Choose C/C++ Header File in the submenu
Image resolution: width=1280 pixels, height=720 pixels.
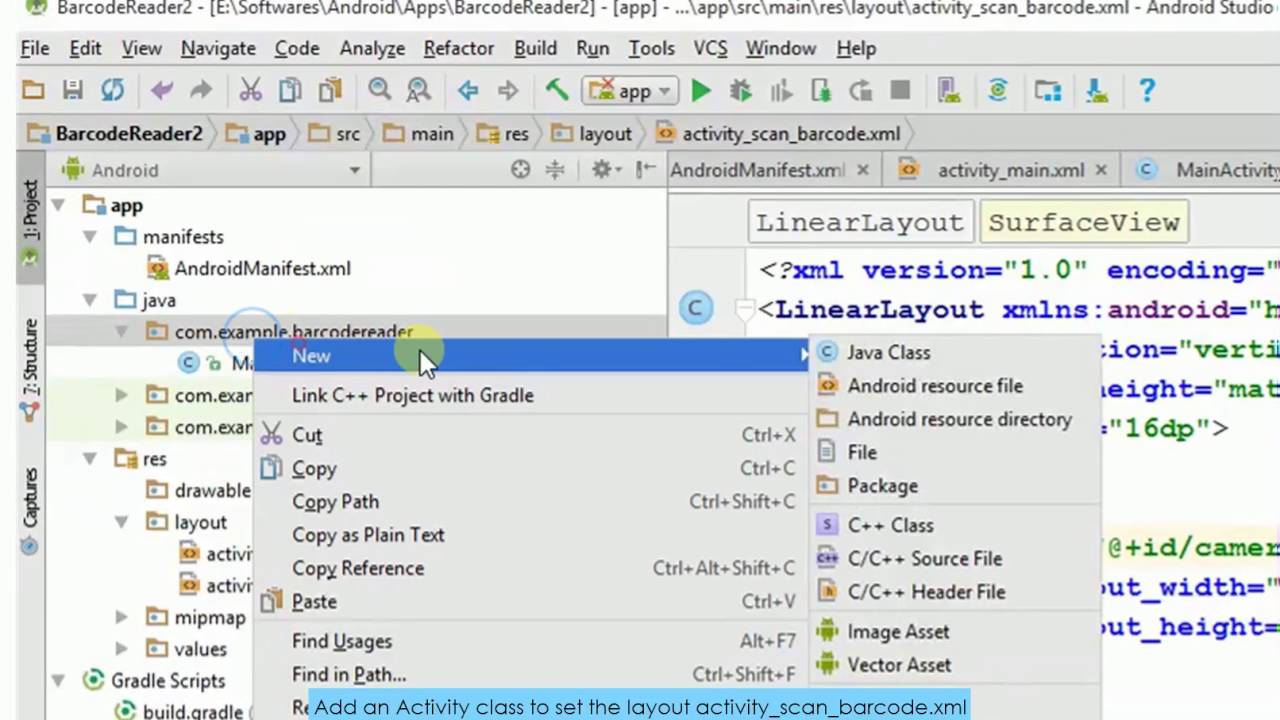955,592
